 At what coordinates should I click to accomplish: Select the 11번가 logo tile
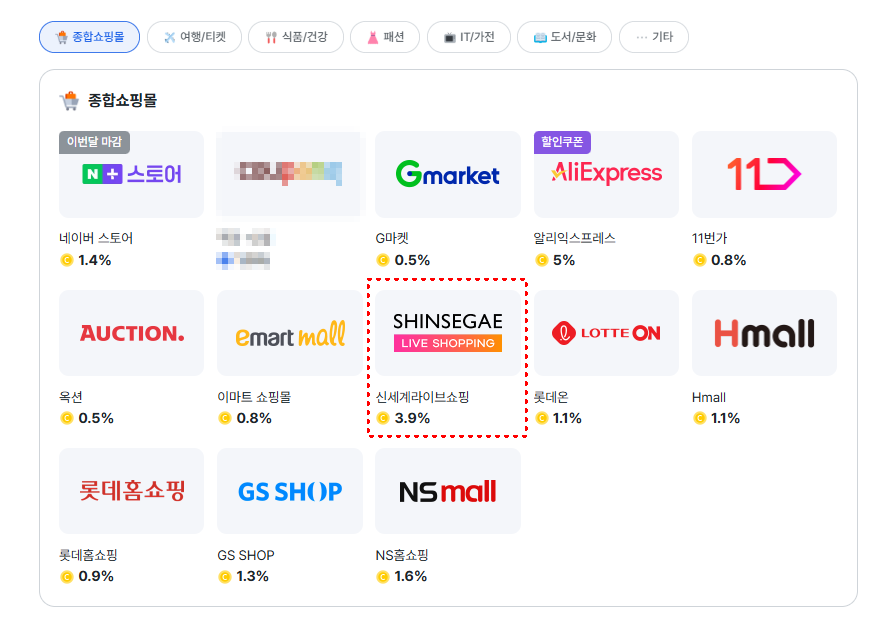click(x=764, y=174)
